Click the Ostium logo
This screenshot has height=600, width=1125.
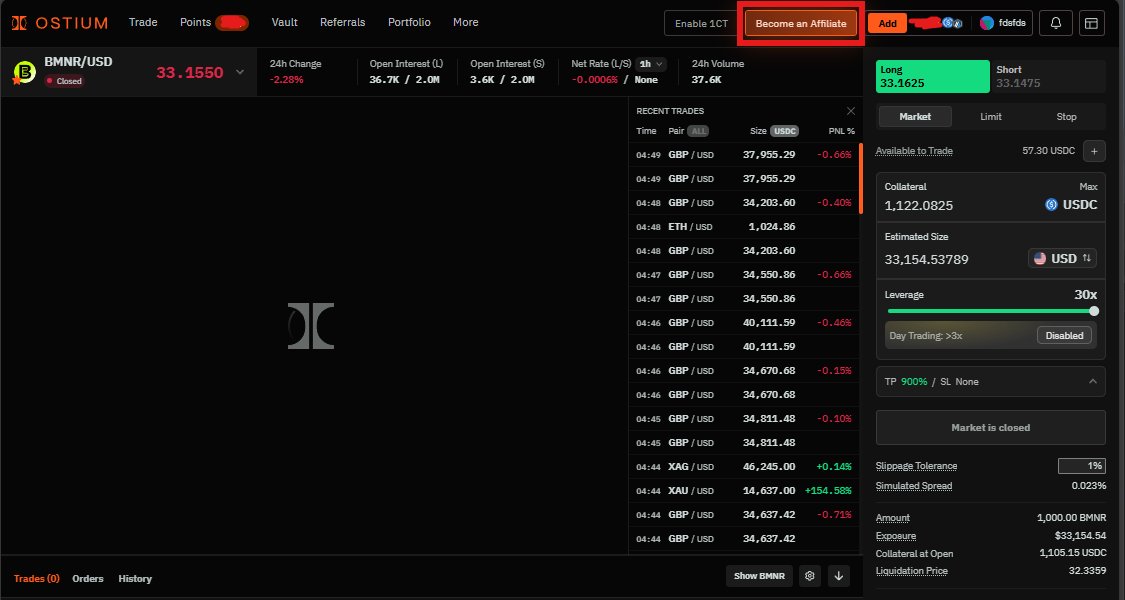point(60,23)
